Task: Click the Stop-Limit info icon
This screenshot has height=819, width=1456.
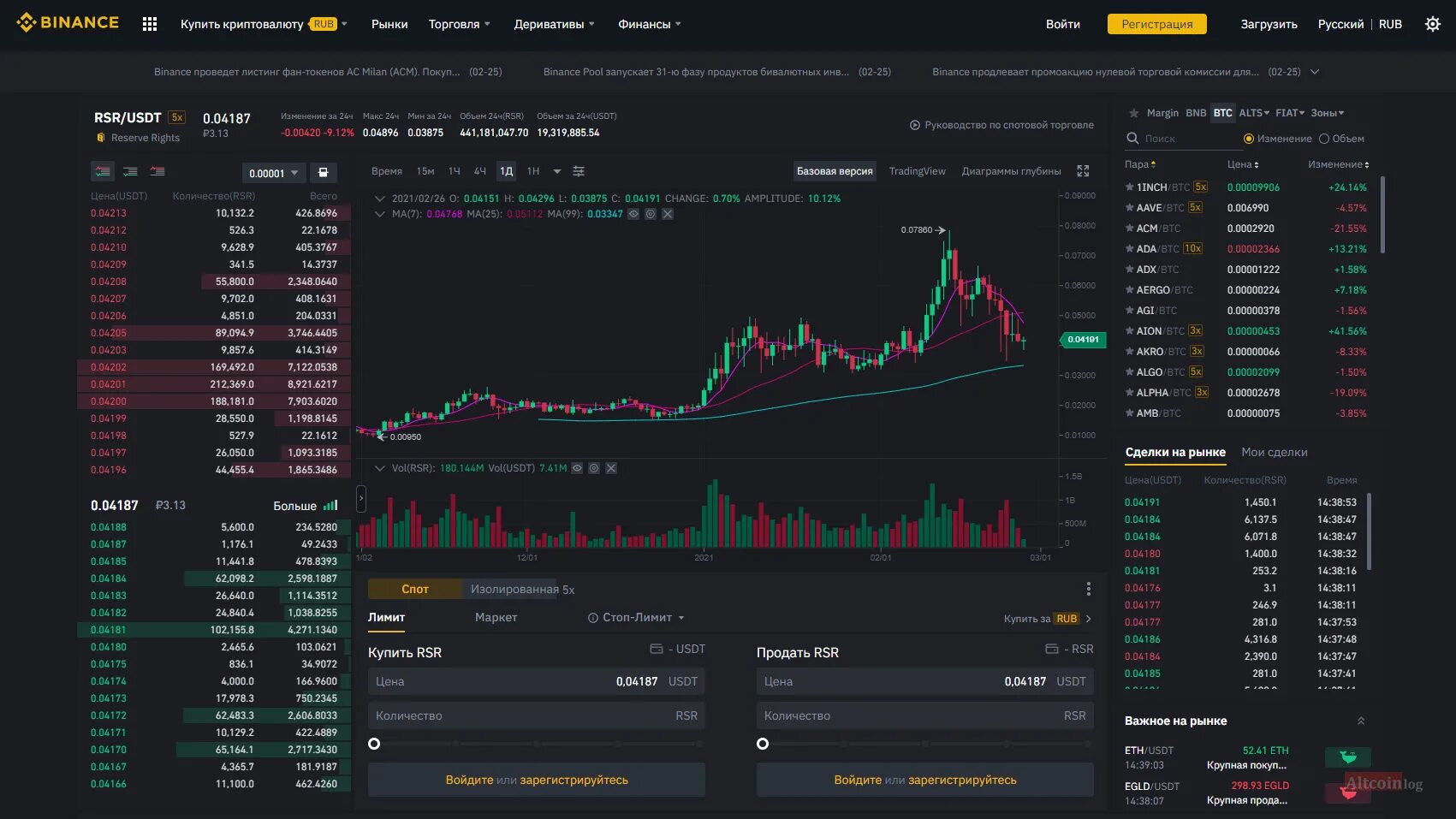Action: tap(593, 618)
